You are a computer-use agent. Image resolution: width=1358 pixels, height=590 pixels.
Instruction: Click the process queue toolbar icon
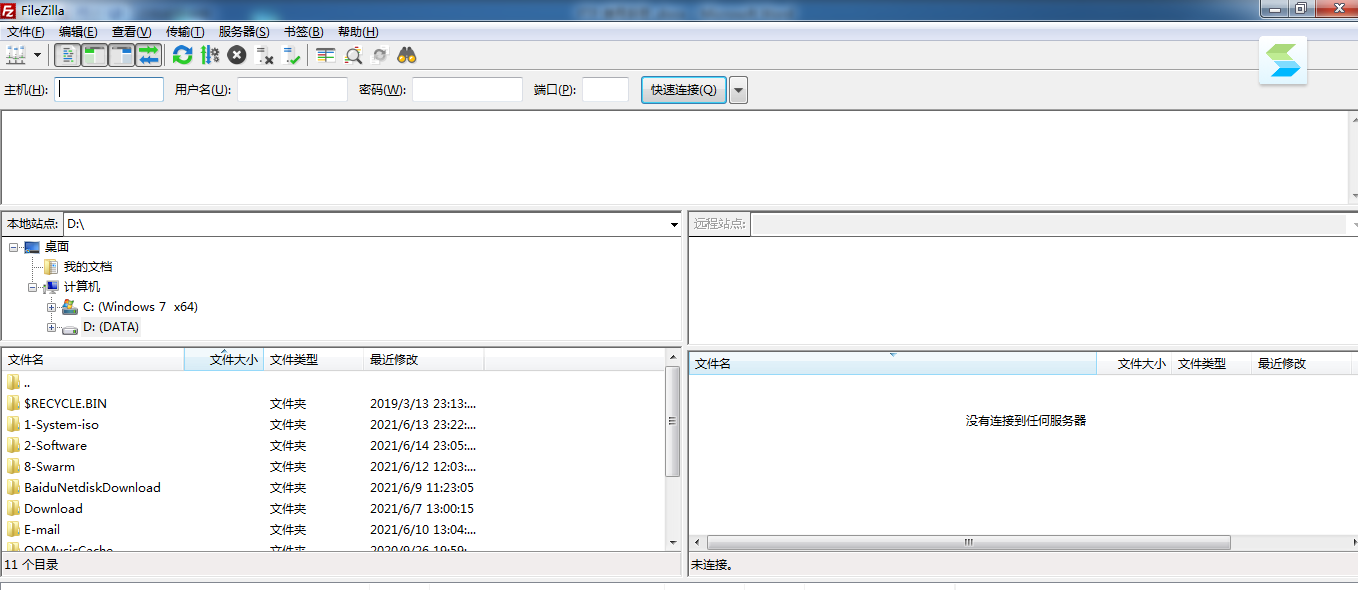(209, 55)
